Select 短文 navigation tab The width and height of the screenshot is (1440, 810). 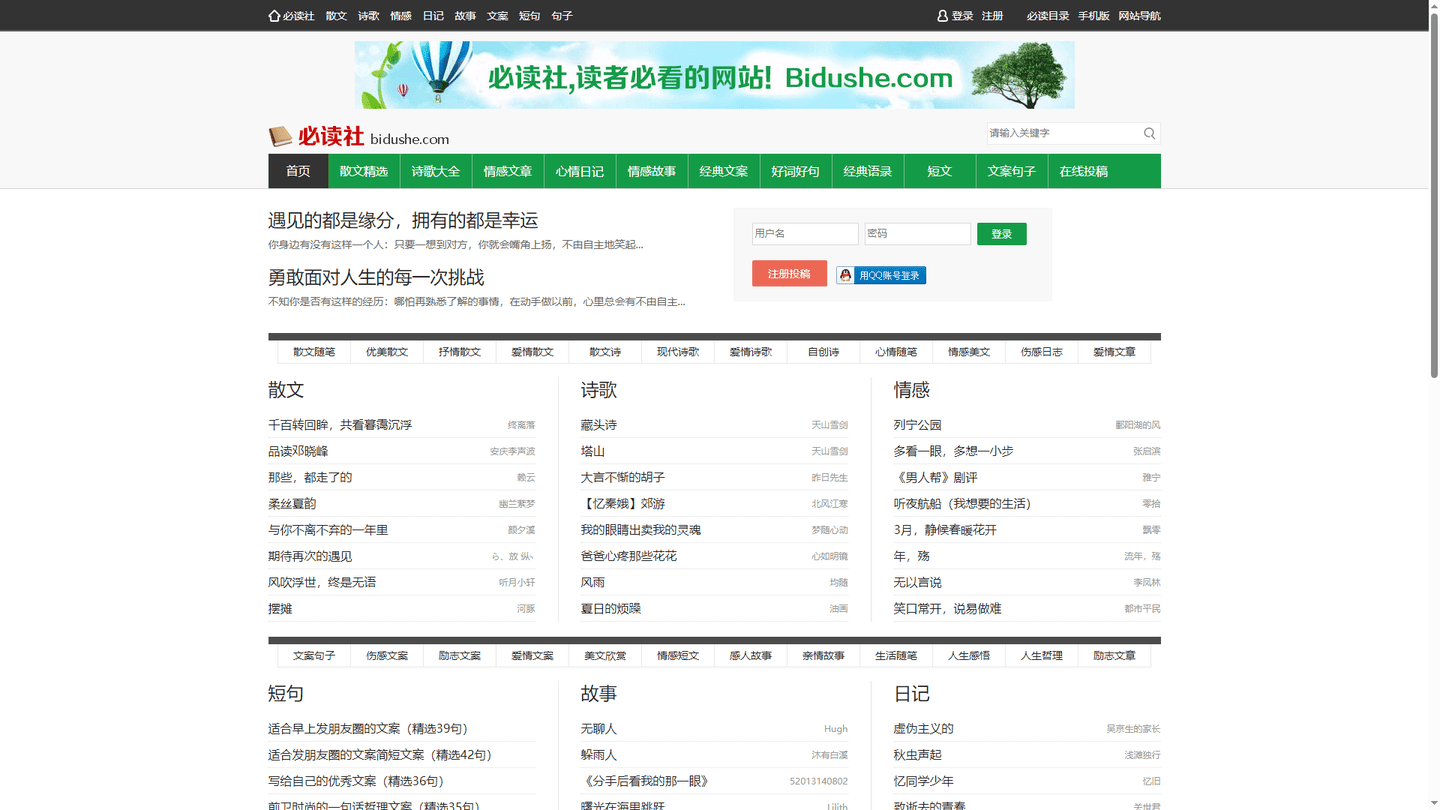click(940, 171)
